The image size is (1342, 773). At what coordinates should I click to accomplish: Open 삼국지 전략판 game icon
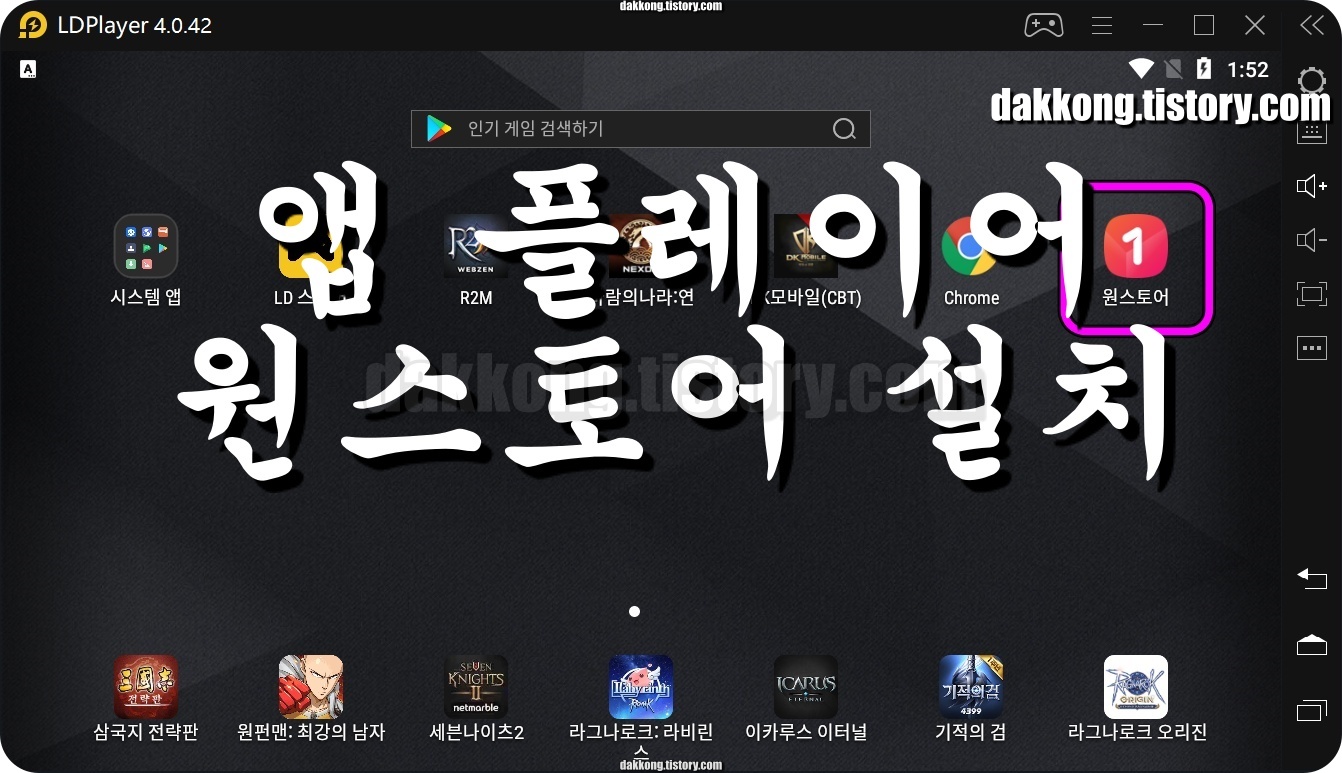pyautogui.click(x=146, y=687)
